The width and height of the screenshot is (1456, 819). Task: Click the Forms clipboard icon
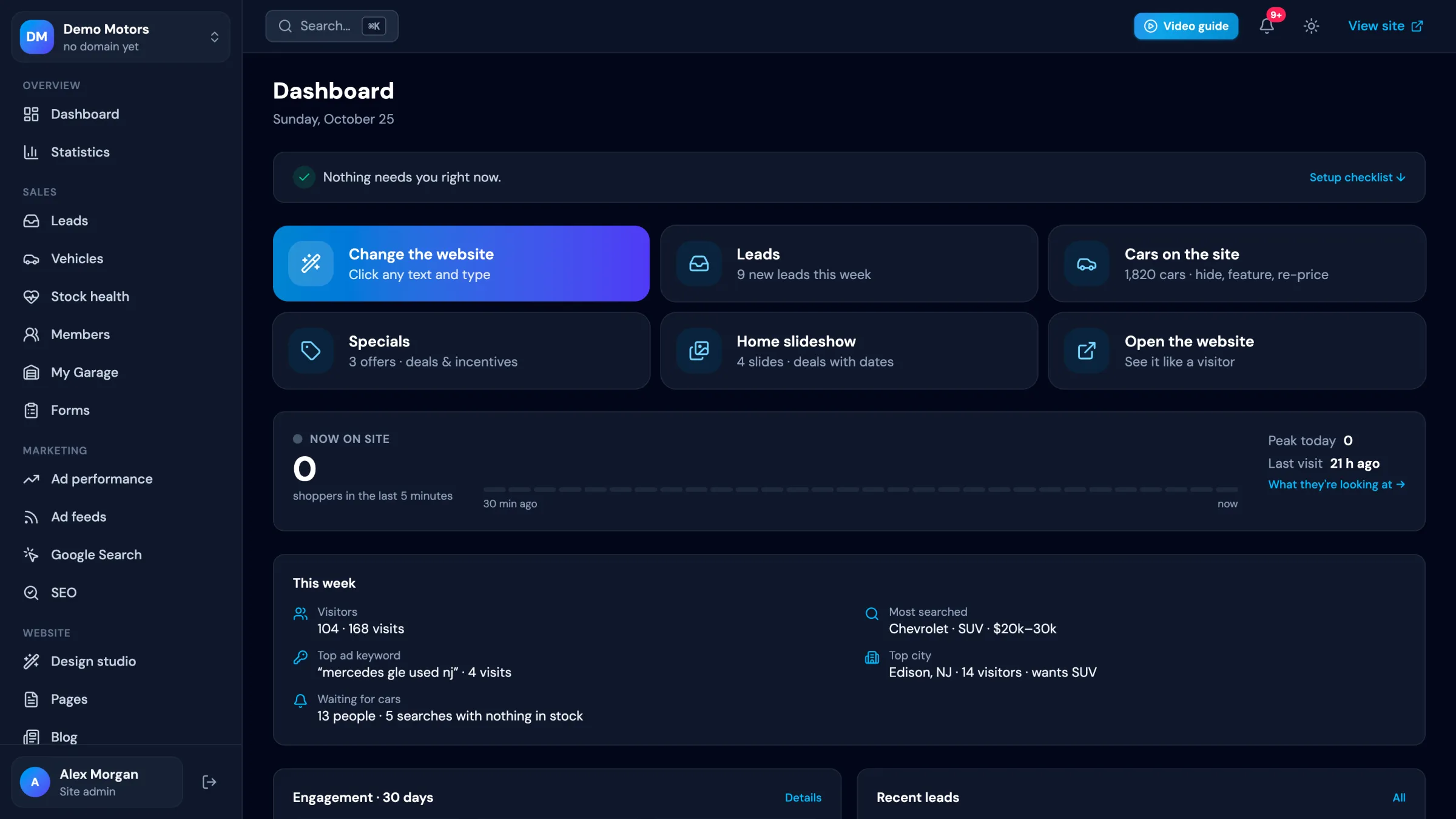click(x=31, y=411)
